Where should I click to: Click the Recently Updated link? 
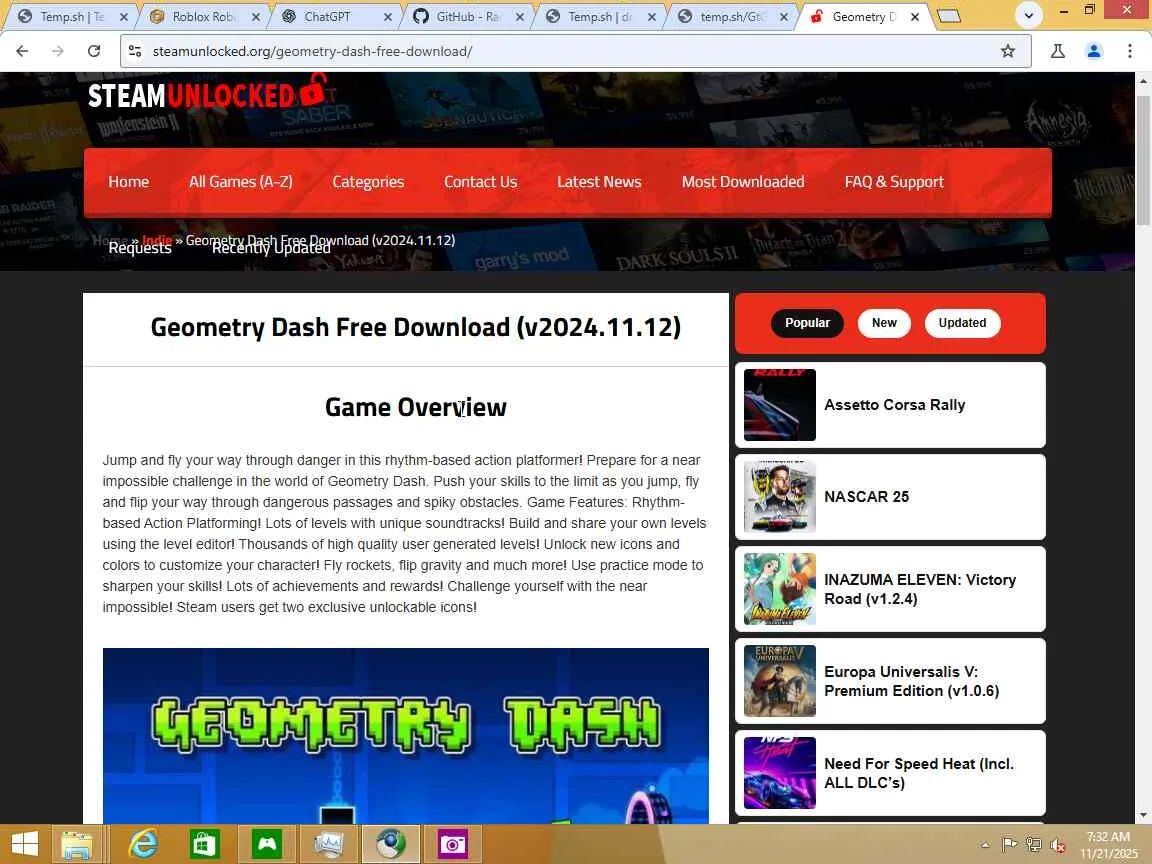(271, 248)
